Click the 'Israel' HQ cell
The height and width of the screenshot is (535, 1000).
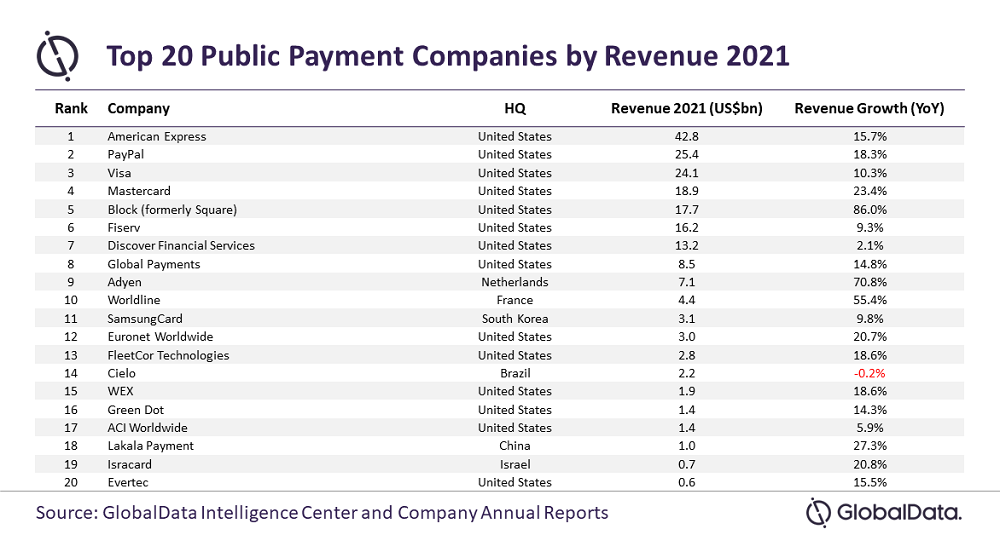[x=515, y=464]
